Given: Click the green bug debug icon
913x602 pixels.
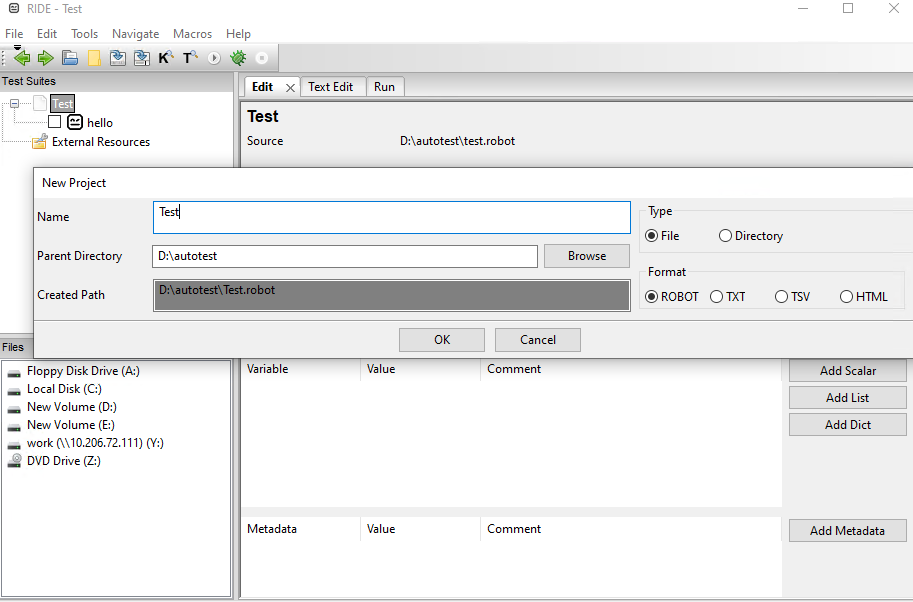Looking at the screenshot, I should pos(238,58).
